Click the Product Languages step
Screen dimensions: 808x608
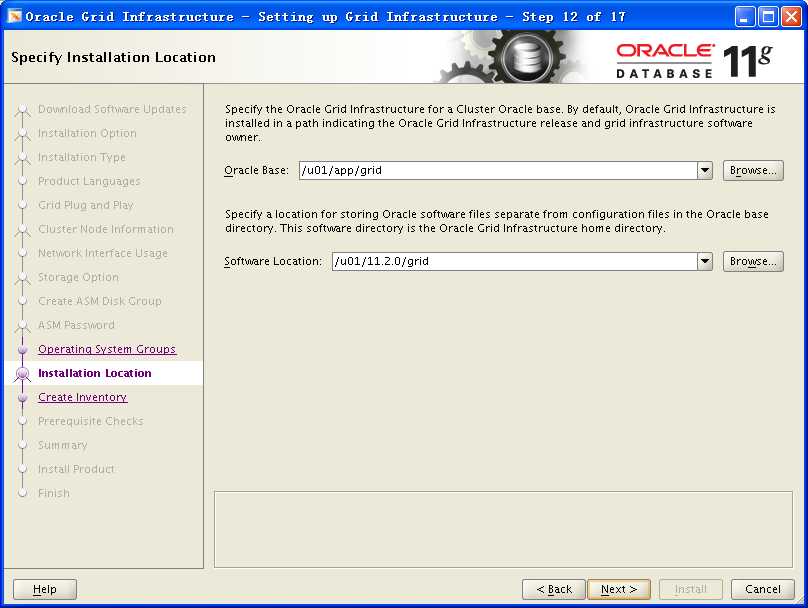pos(89,181)
